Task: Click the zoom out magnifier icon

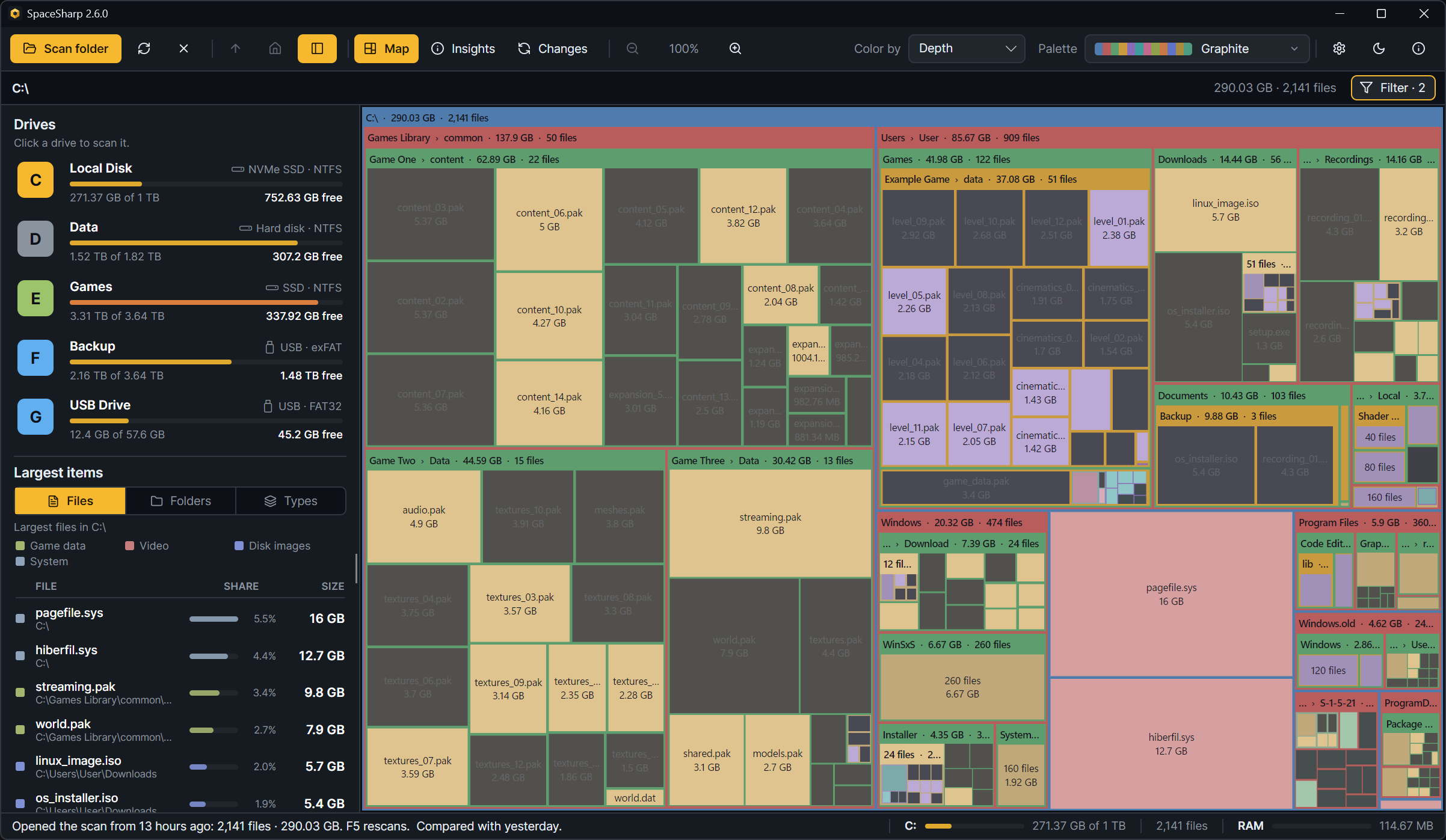Action: coord(632,49)
